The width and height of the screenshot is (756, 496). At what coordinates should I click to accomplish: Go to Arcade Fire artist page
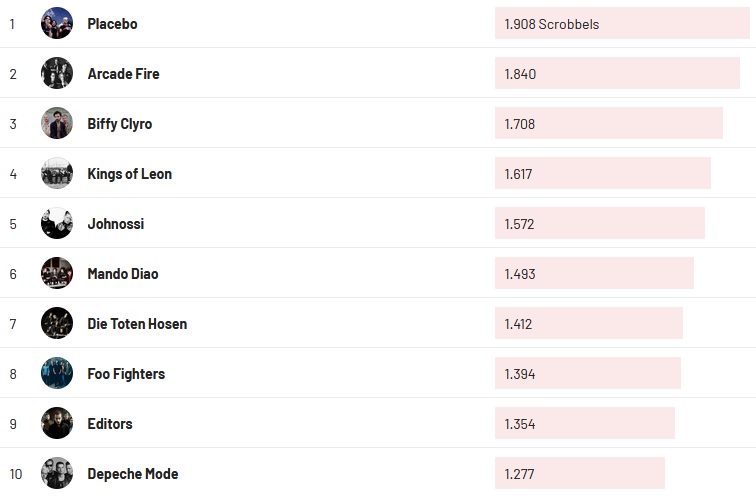coord(123,73)
